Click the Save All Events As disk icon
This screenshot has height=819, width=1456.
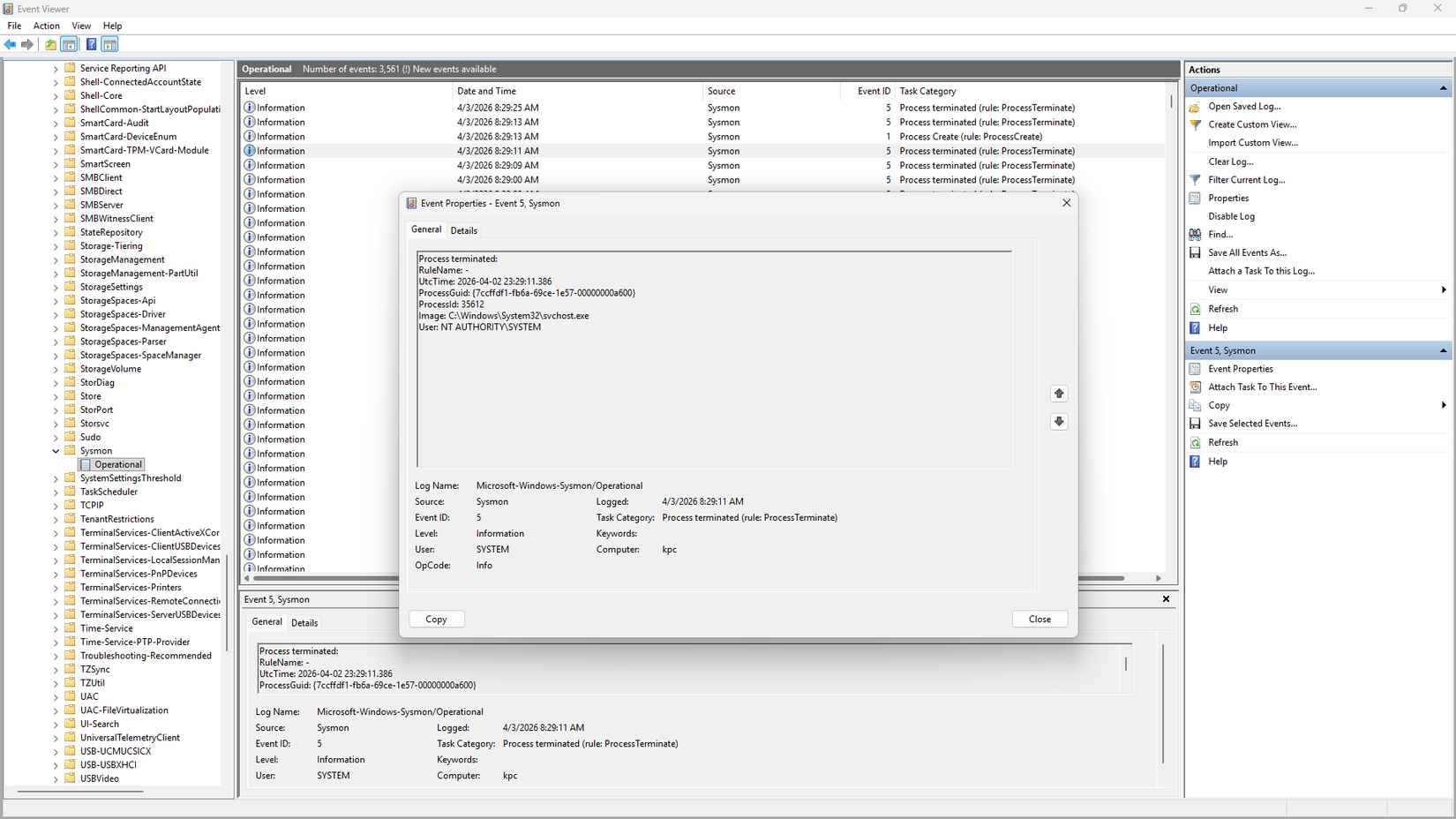click(1195, 253)
